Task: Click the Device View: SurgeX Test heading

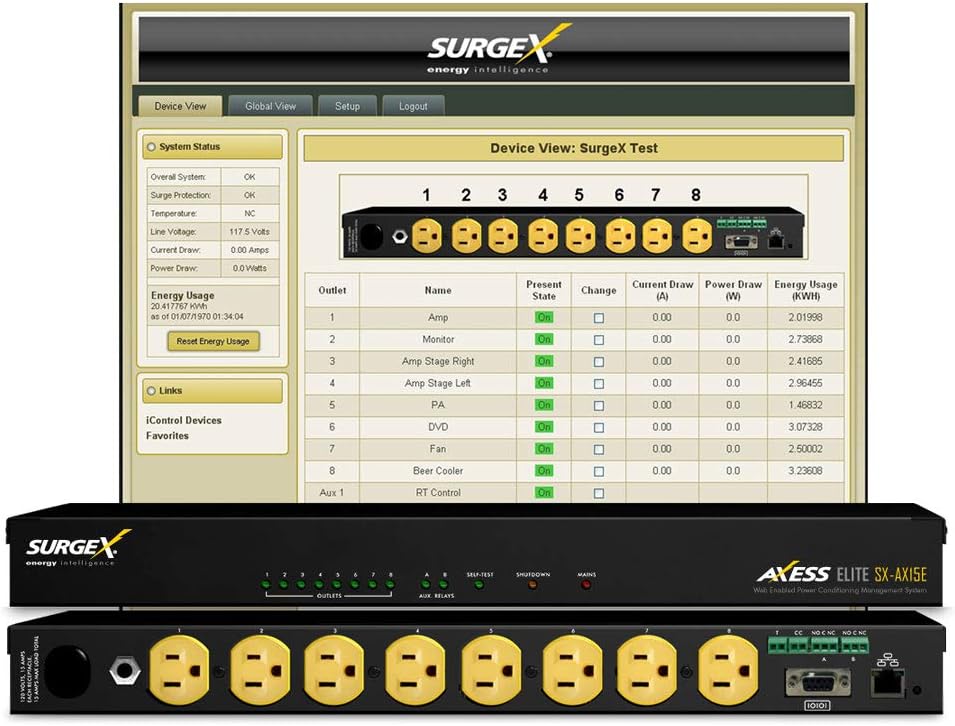Action: [574, 148]
